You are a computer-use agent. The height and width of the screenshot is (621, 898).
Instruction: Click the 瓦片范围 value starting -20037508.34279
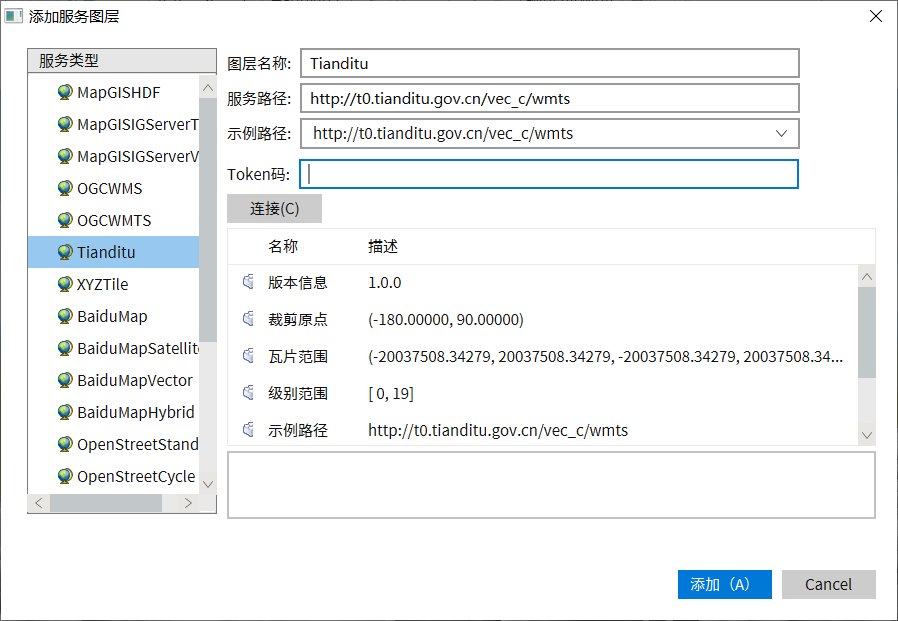(x=605, y=356)
